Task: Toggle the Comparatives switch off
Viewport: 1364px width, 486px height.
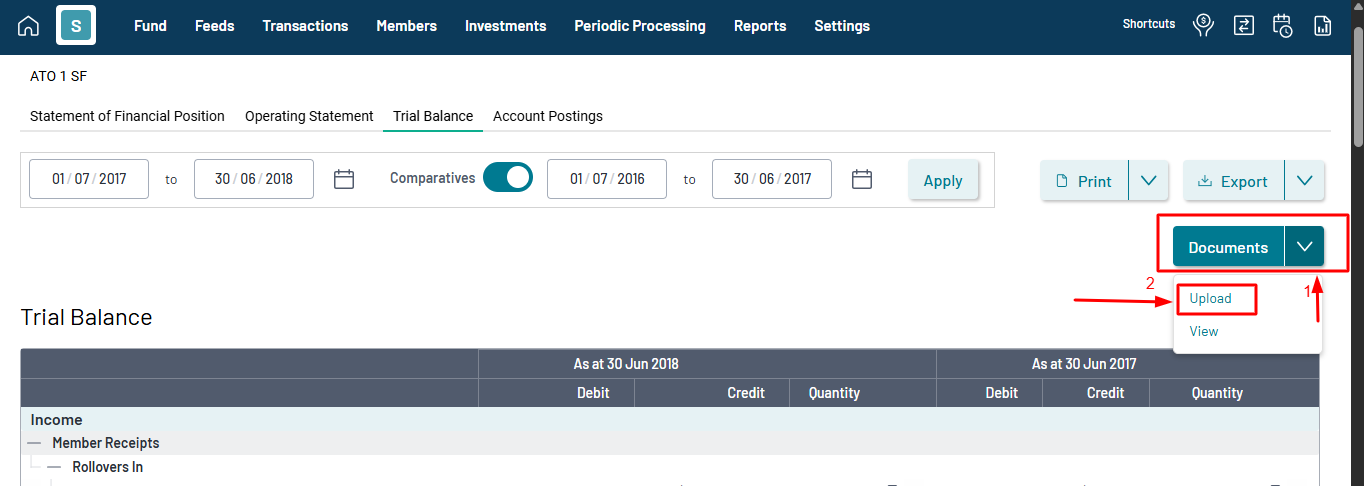Action: click(x=508, y=178)
